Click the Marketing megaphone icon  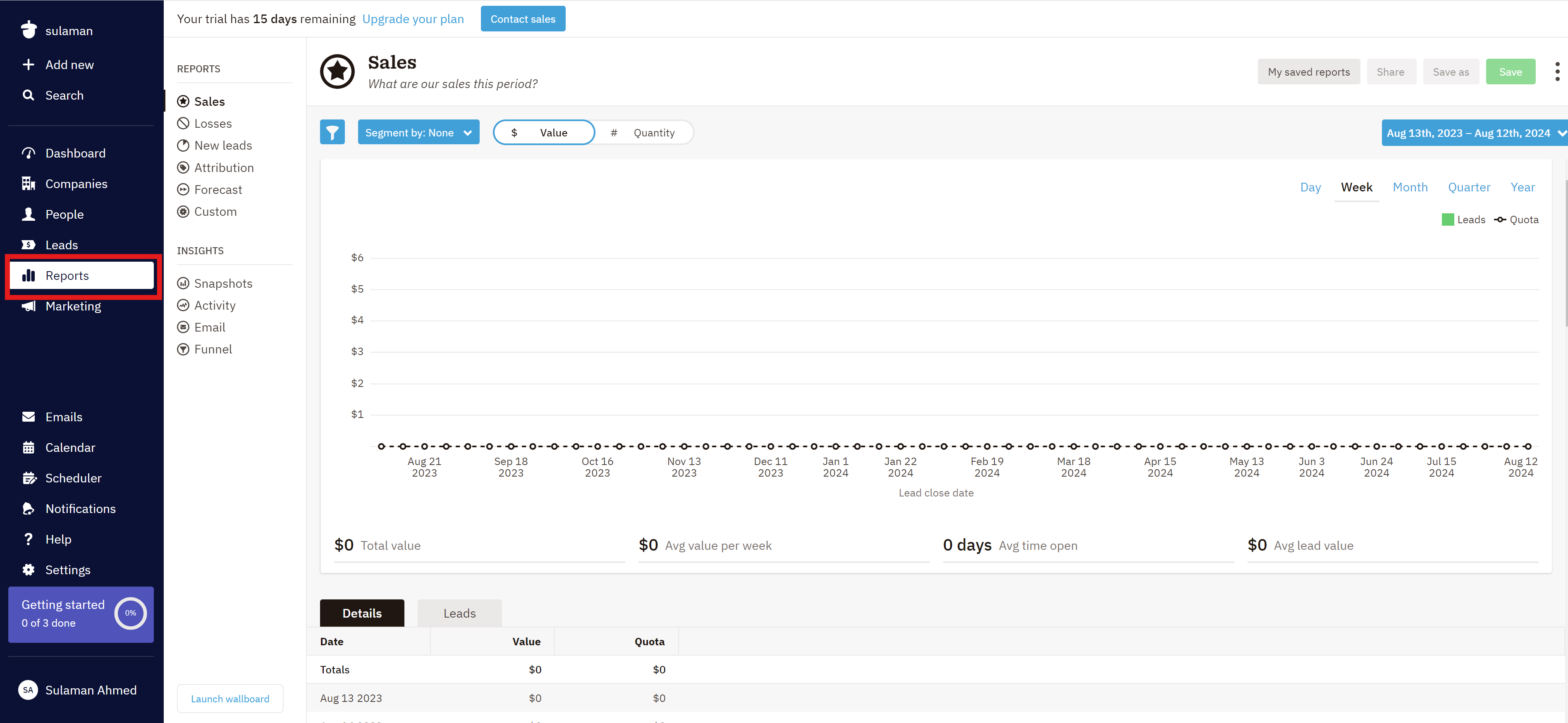(28, 306)
